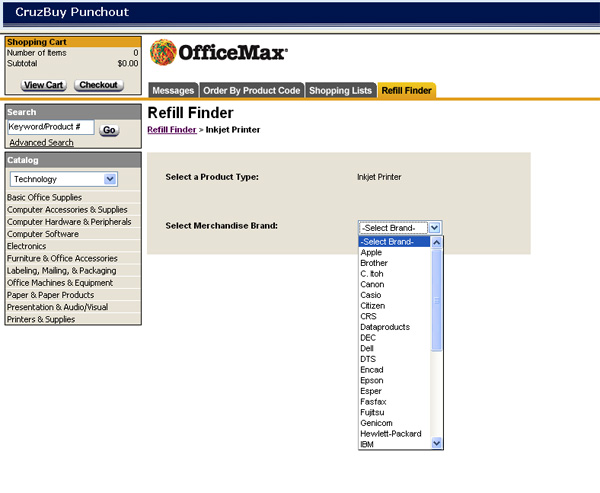Select Apple from the brand list

[394, 253]
